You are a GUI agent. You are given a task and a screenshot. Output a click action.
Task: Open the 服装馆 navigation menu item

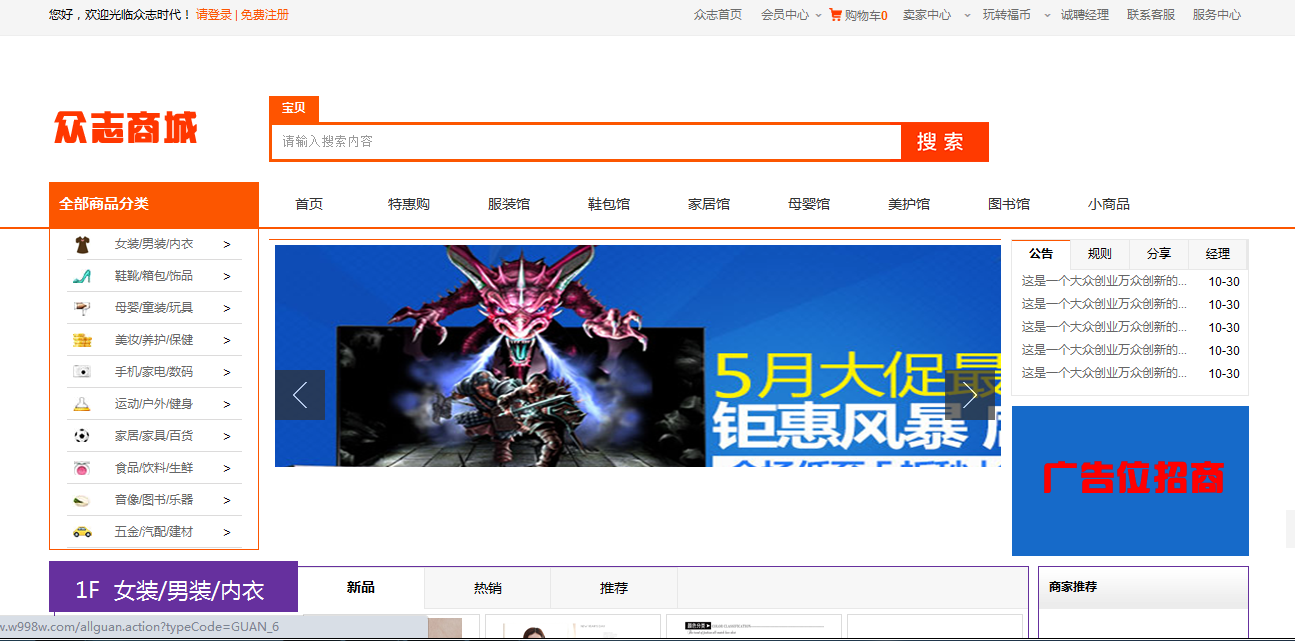coord(509,203)
